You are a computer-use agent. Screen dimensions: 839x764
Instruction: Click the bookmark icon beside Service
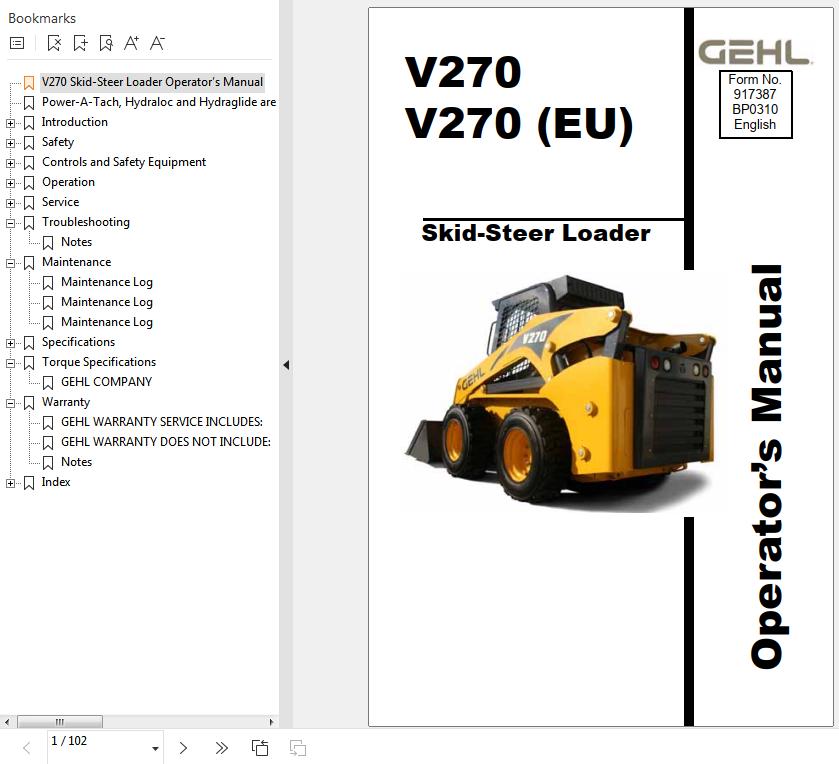click(x=29, y=203)
